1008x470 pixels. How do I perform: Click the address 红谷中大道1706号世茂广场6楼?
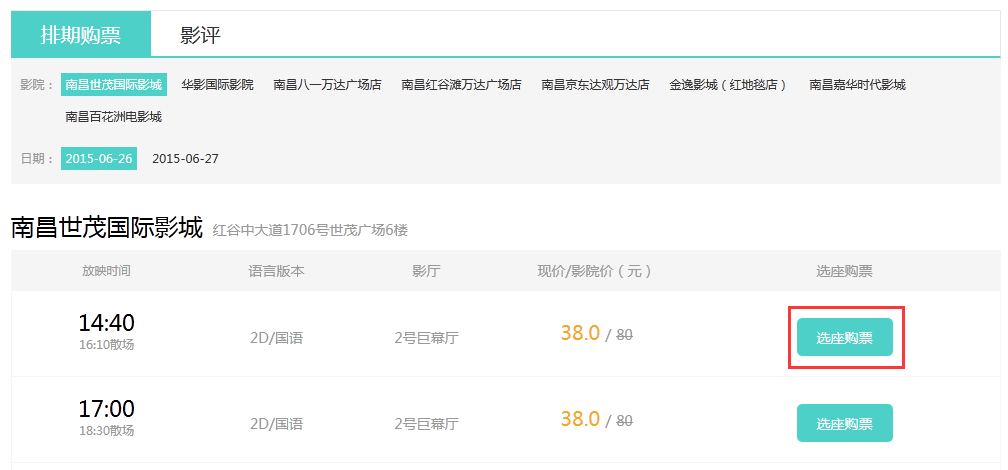click(x=310, y=230)
